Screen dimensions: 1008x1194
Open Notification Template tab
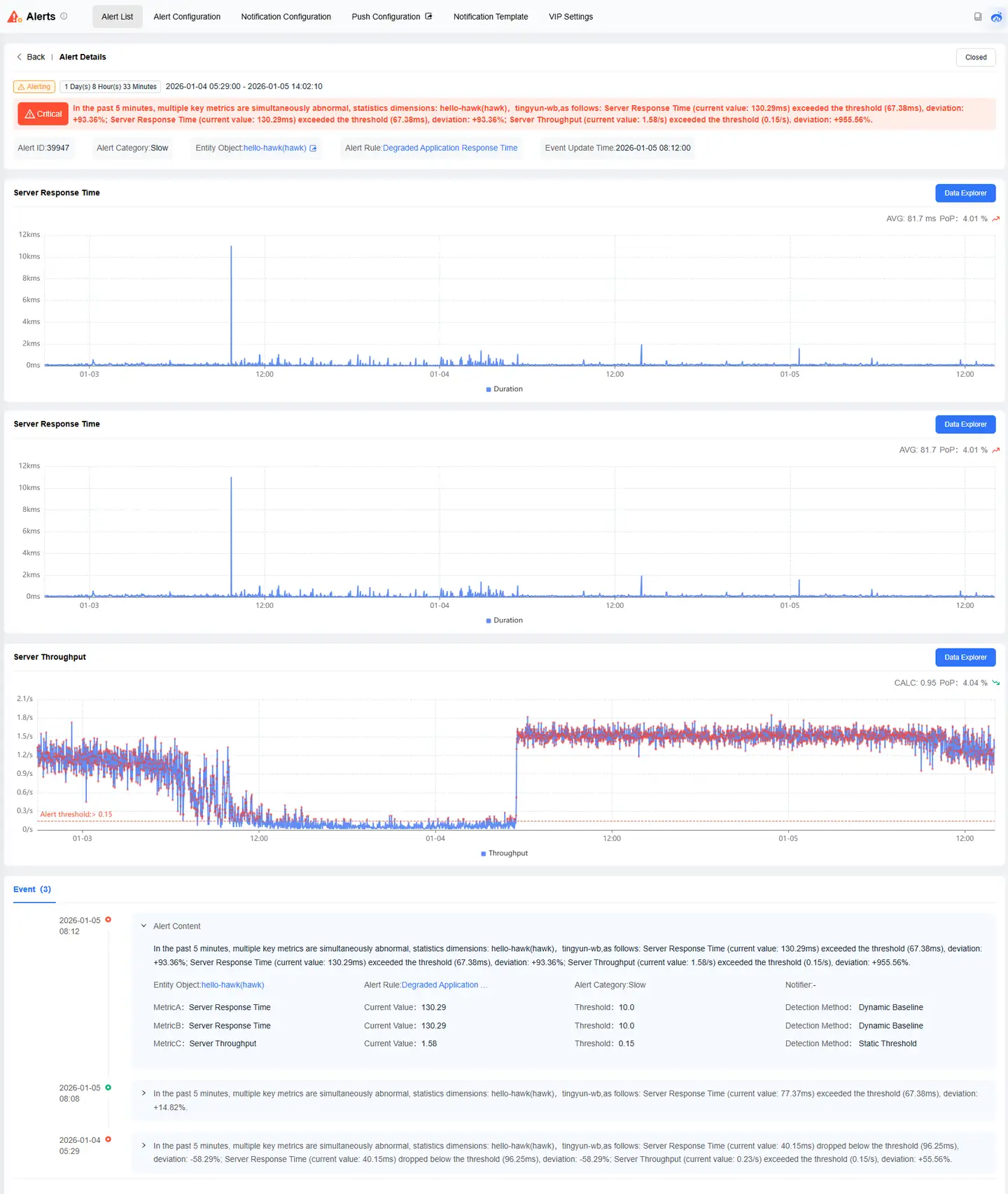491,17
